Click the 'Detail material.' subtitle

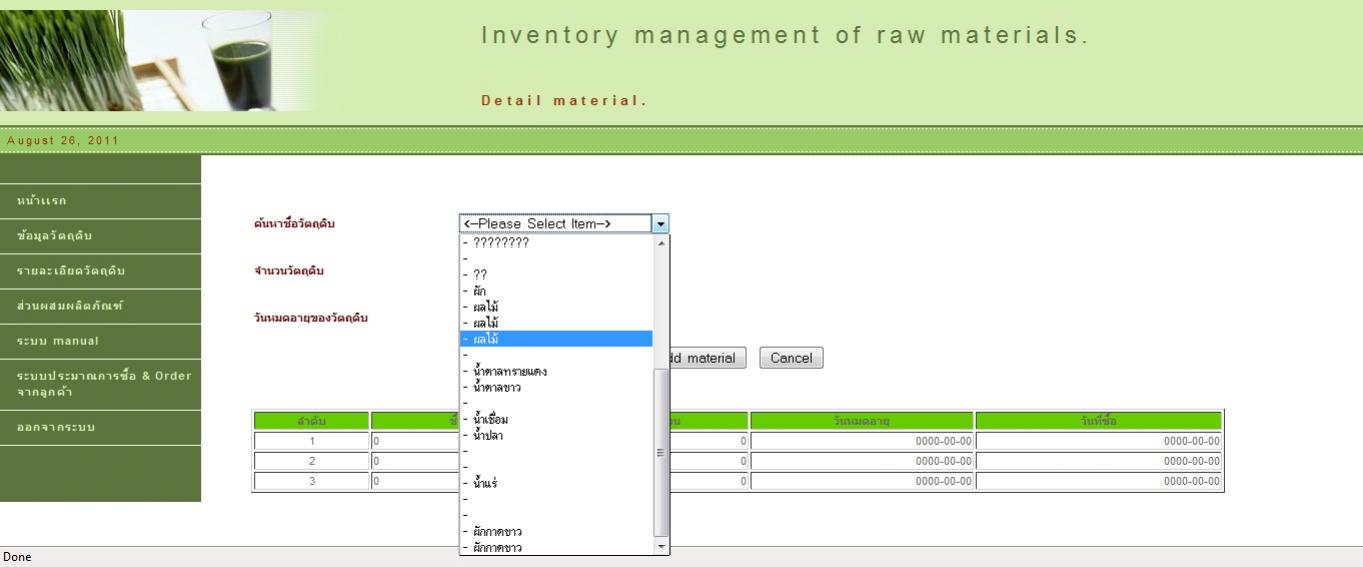pyautogui.click(x=564, y=101)
